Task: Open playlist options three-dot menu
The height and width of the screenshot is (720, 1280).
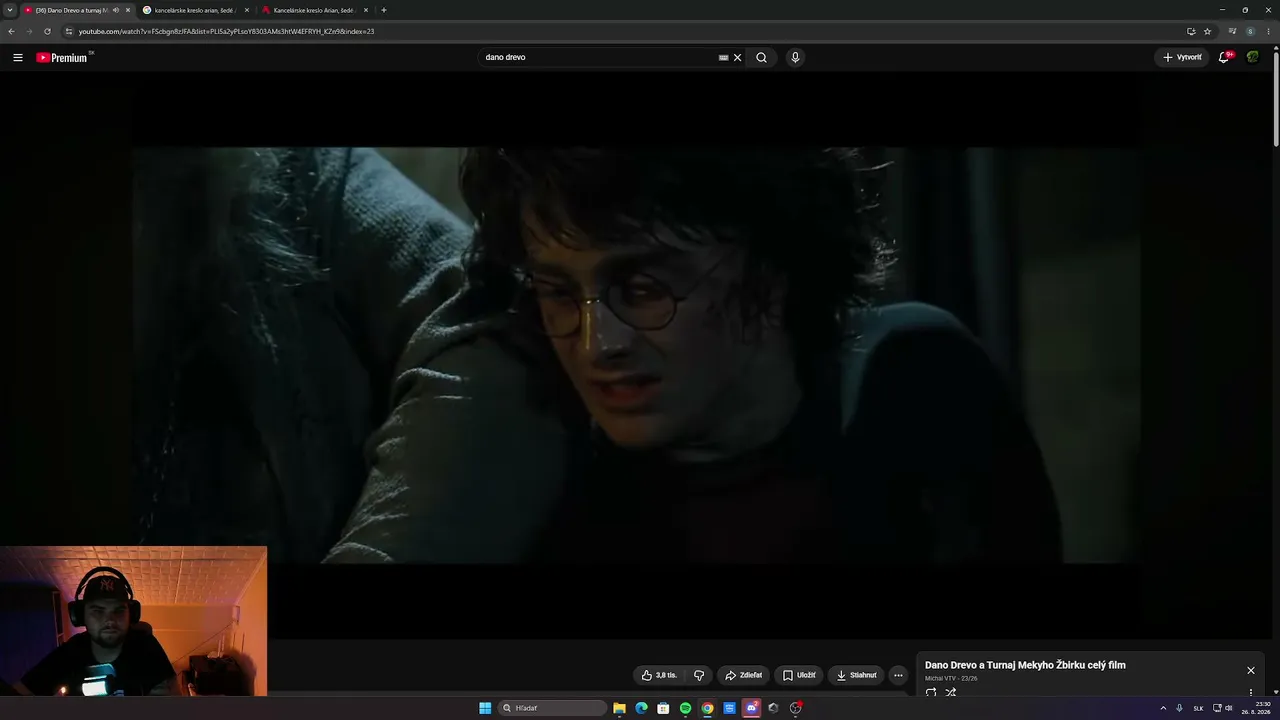Action: tap(1250, 692)
